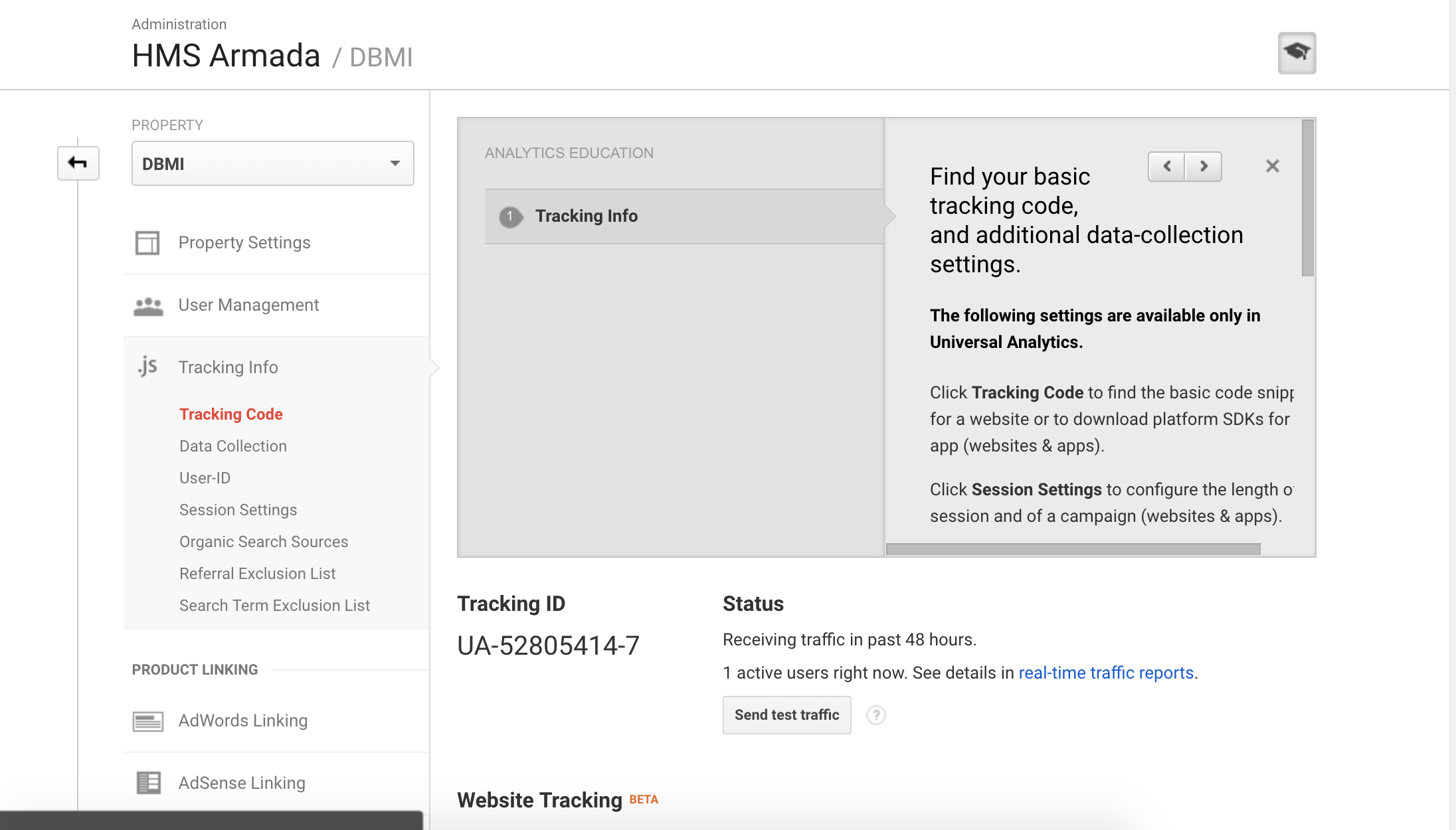Open Session Settings
Image resolution: width=1456 pixels, height=830 pixels.
(238, 510)
